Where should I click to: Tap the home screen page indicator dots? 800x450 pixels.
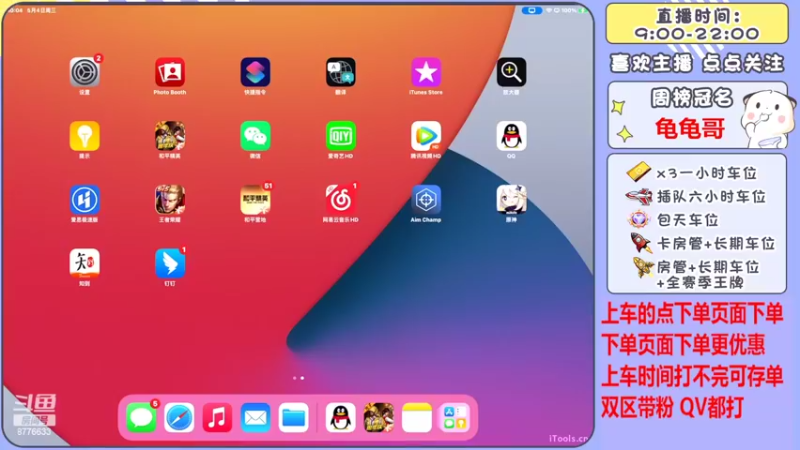click(x=298, y=378)
